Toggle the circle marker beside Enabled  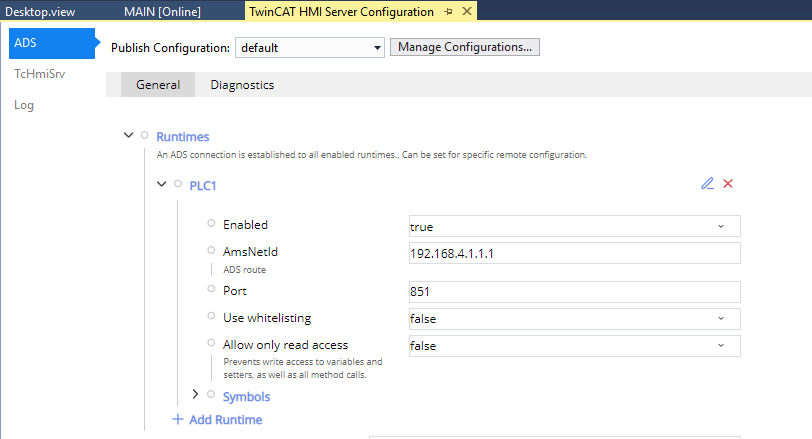point(211,223)
